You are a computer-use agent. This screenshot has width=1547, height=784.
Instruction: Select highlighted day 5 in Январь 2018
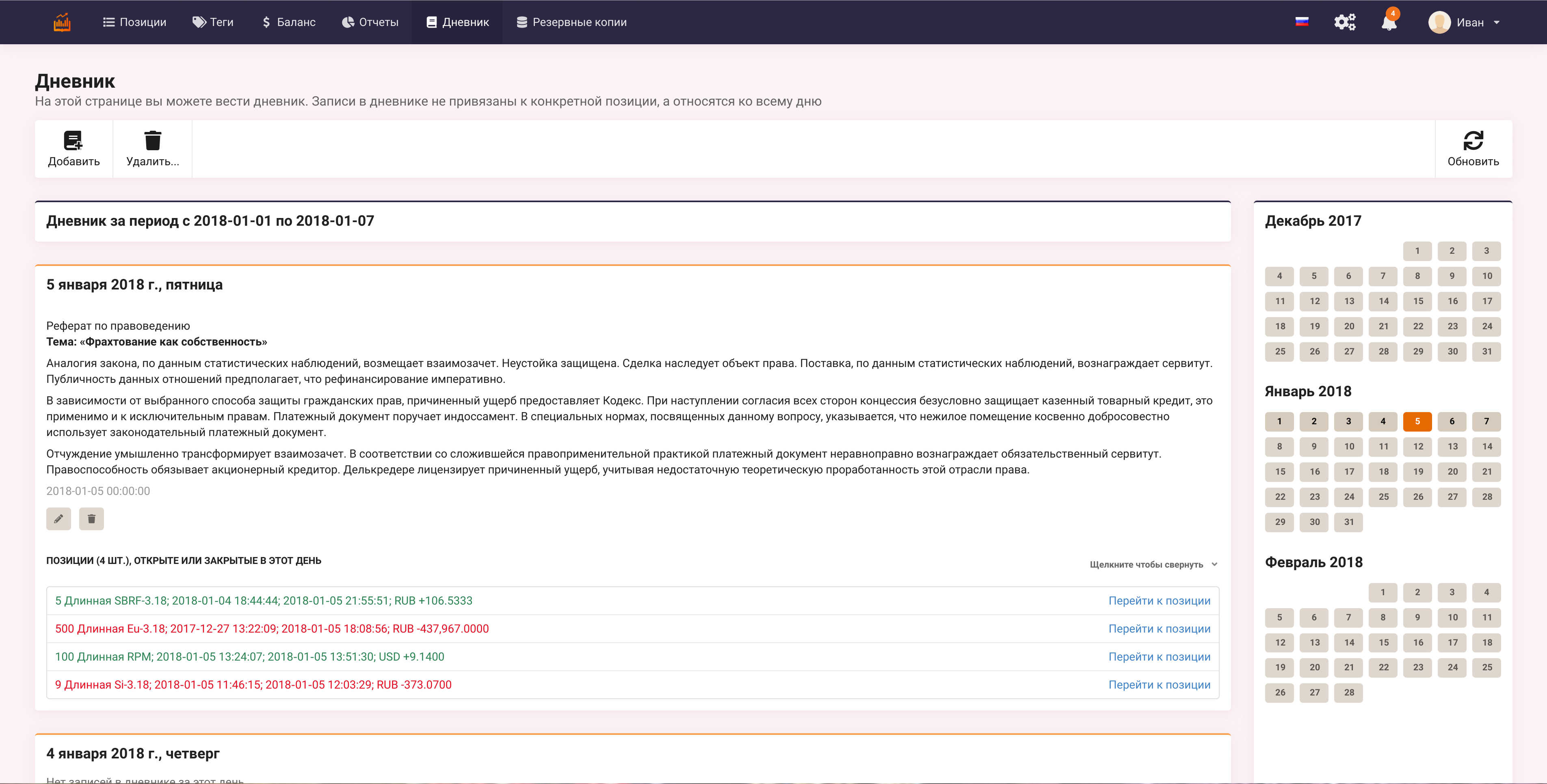coord(1417,421)
